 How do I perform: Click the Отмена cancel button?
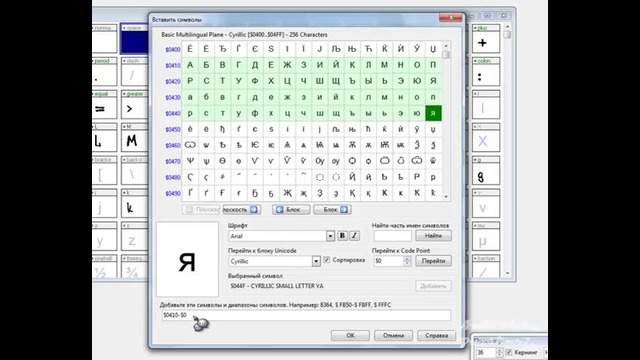click(x=393, y=336)
